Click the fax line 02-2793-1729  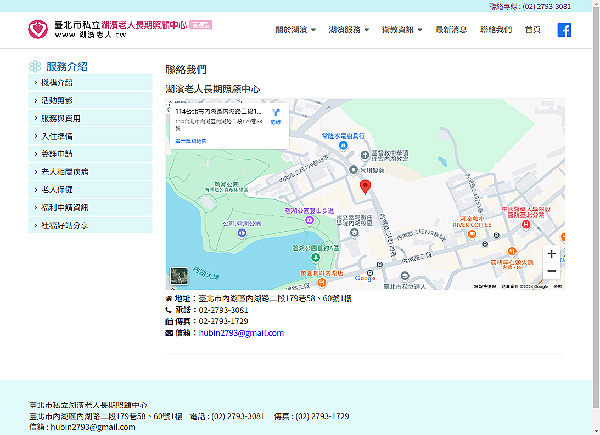(207, 321)
